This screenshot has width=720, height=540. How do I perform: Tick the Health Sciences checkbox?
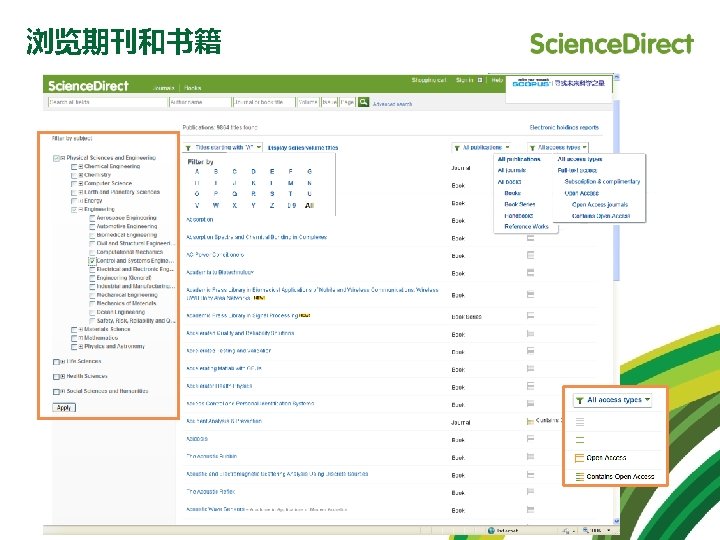(x=56, y=377)
